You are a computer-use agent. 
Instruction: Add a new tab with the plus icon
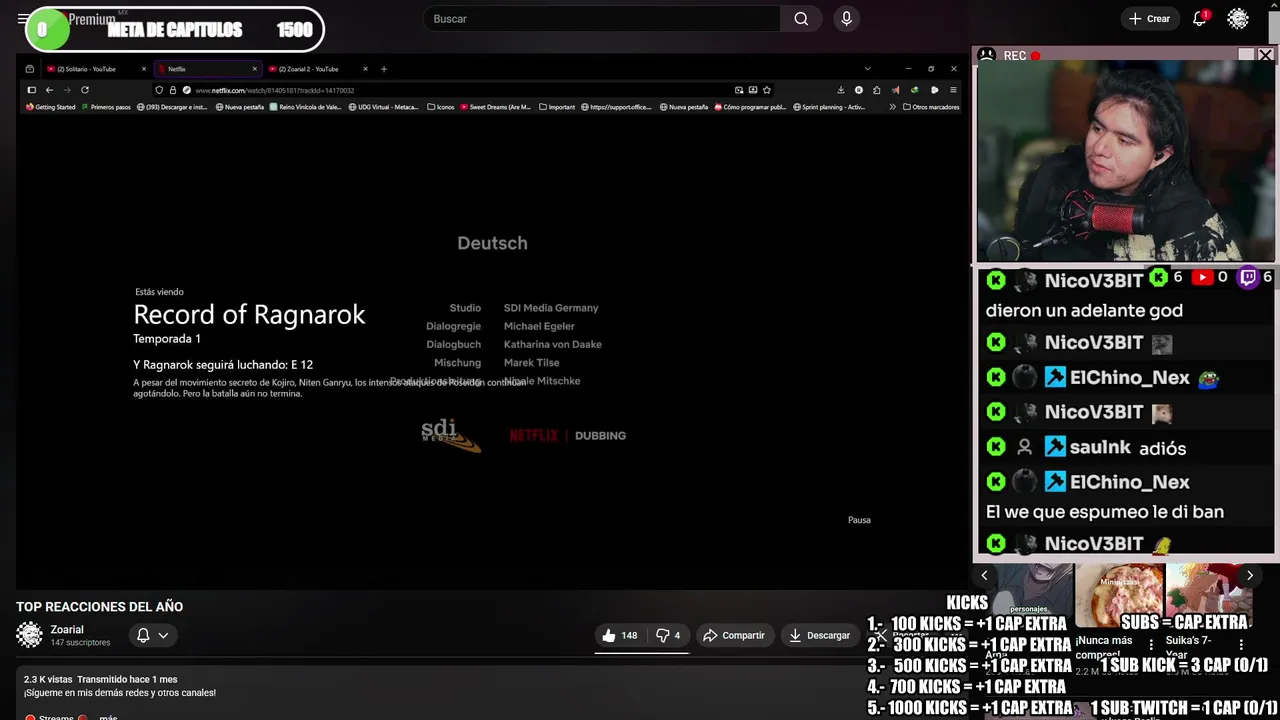384,69
